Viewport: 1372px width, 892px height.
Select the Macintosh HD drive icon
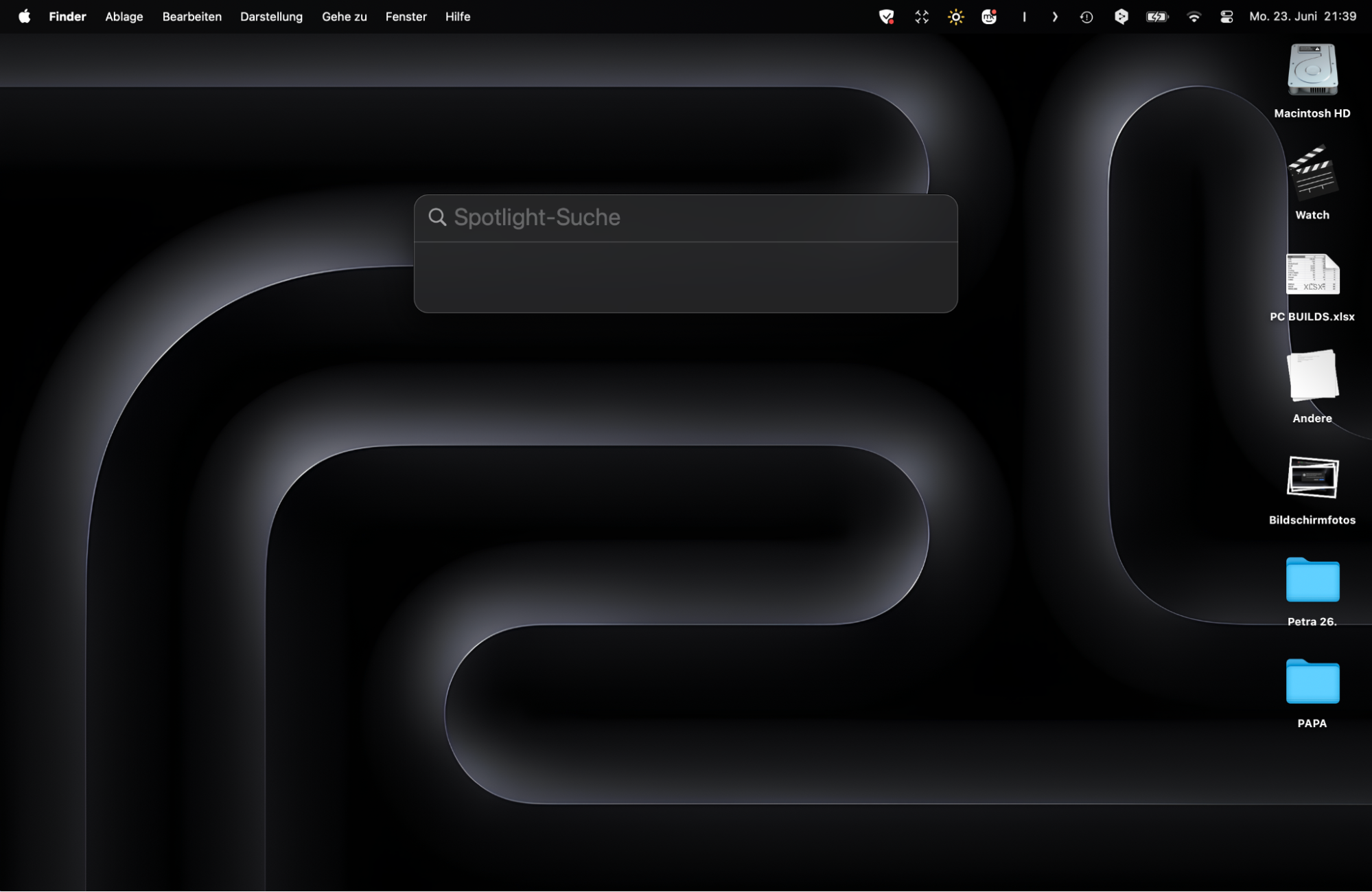[1312, 71]
